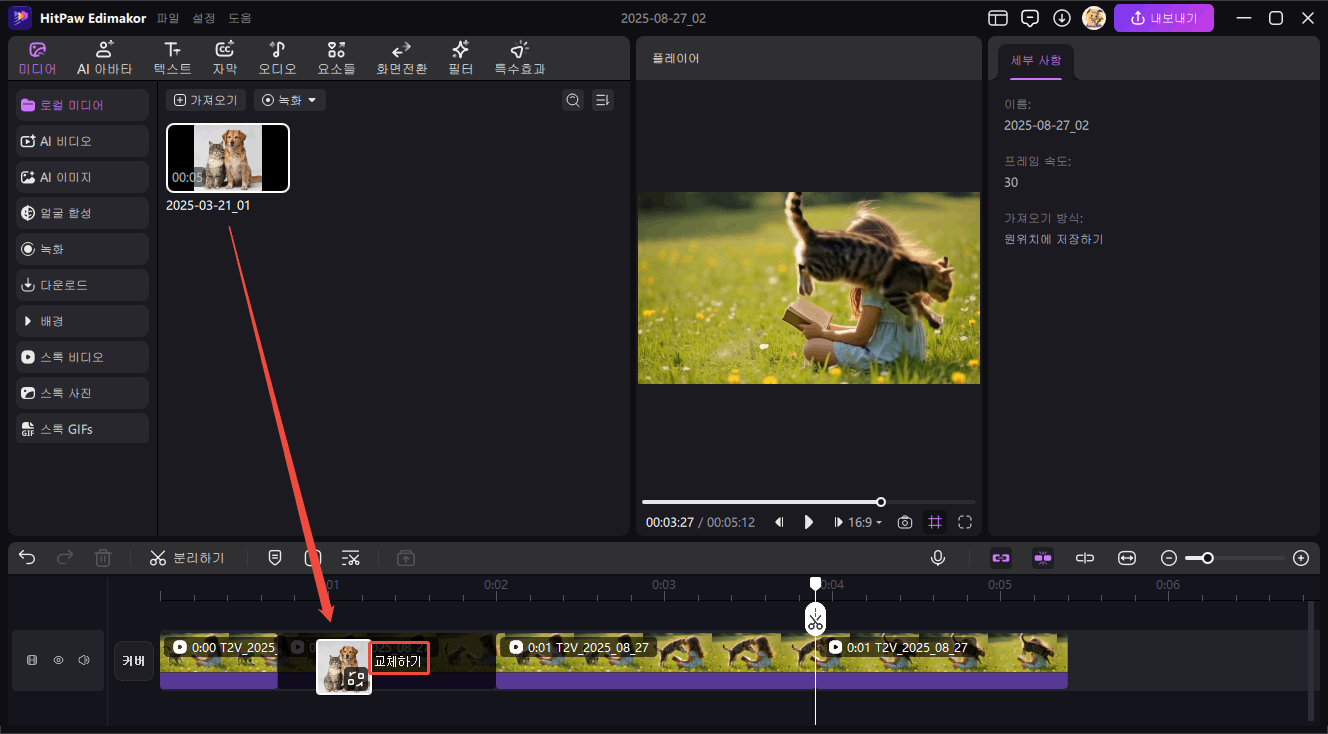Enter fullscreen preview in the player
Viewport: 1328px width, 734px height.
coord(965,522)
